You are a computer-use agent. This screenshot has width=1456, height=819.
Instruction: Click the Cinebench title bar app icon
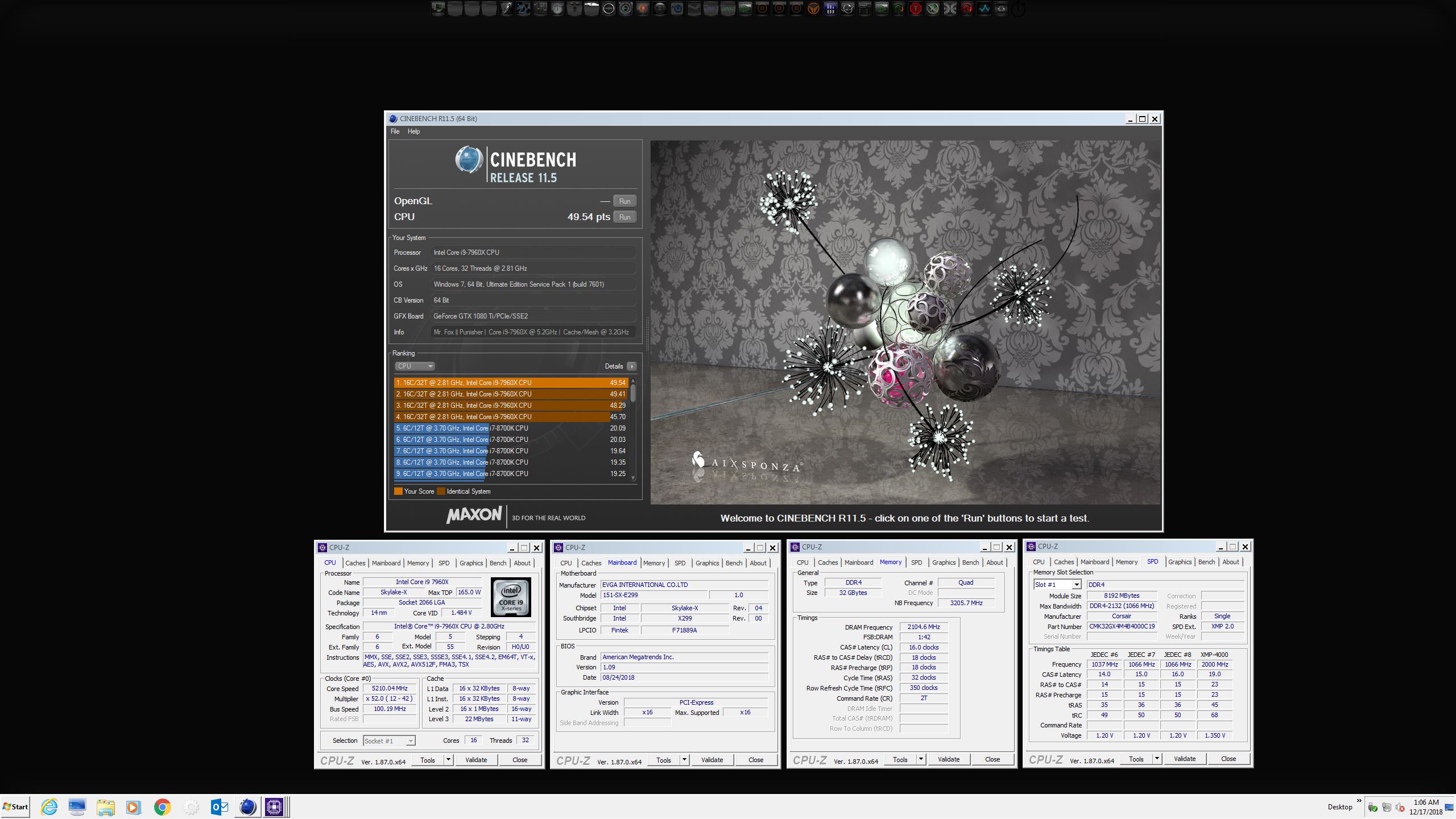[x=392, y=119]
